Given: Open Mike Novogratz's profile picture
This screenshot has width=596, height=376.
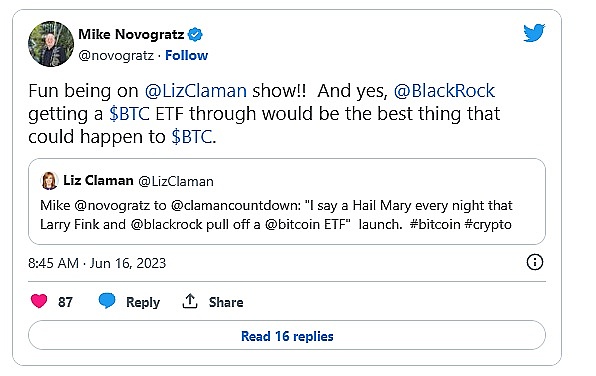Looking at the screenshot, I should [x=51, y=44].
